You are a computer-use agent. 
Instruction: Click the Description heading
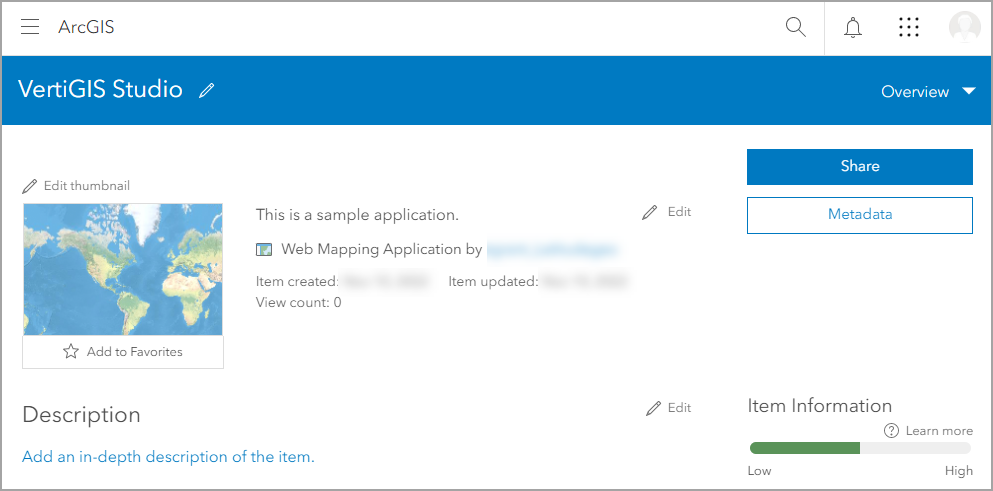(x=81, y=415)
